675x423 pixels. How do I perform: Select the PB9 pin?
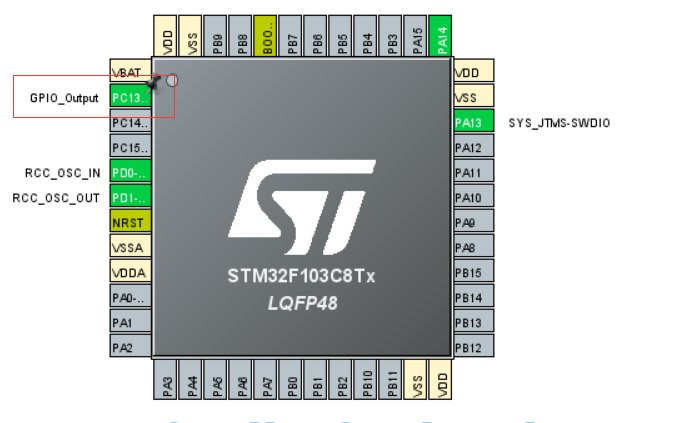click(x=215, y=36)
